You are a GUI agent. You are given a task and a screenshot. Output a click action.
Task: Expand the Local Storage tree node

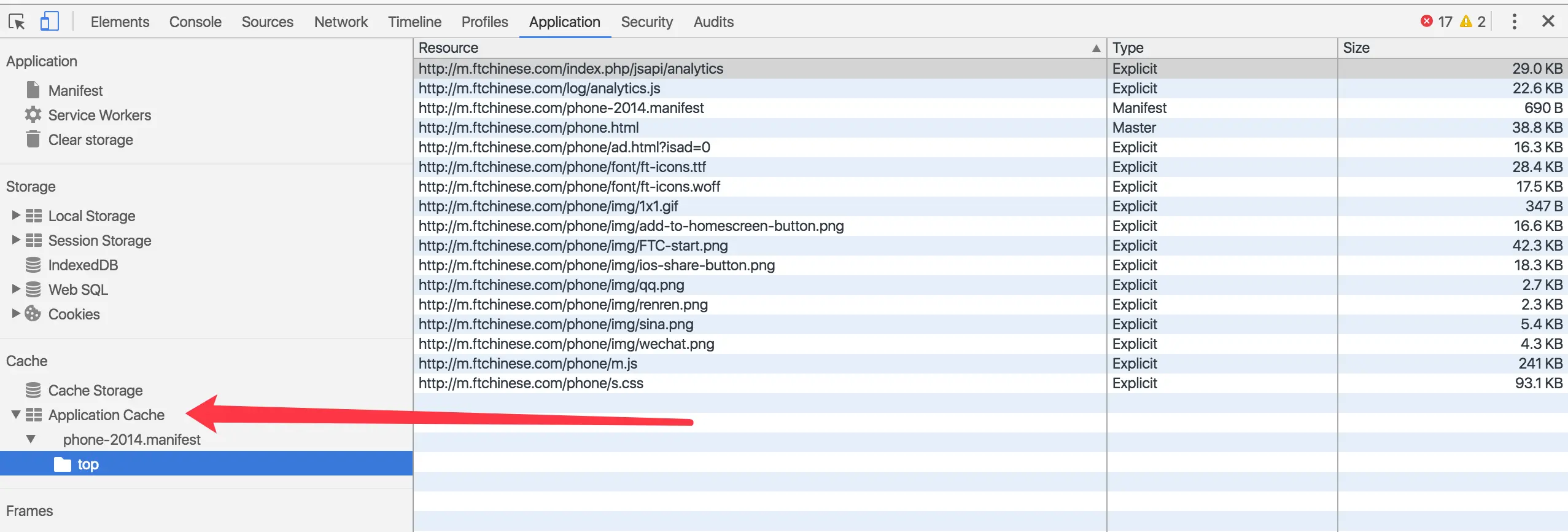pos(16,215)
